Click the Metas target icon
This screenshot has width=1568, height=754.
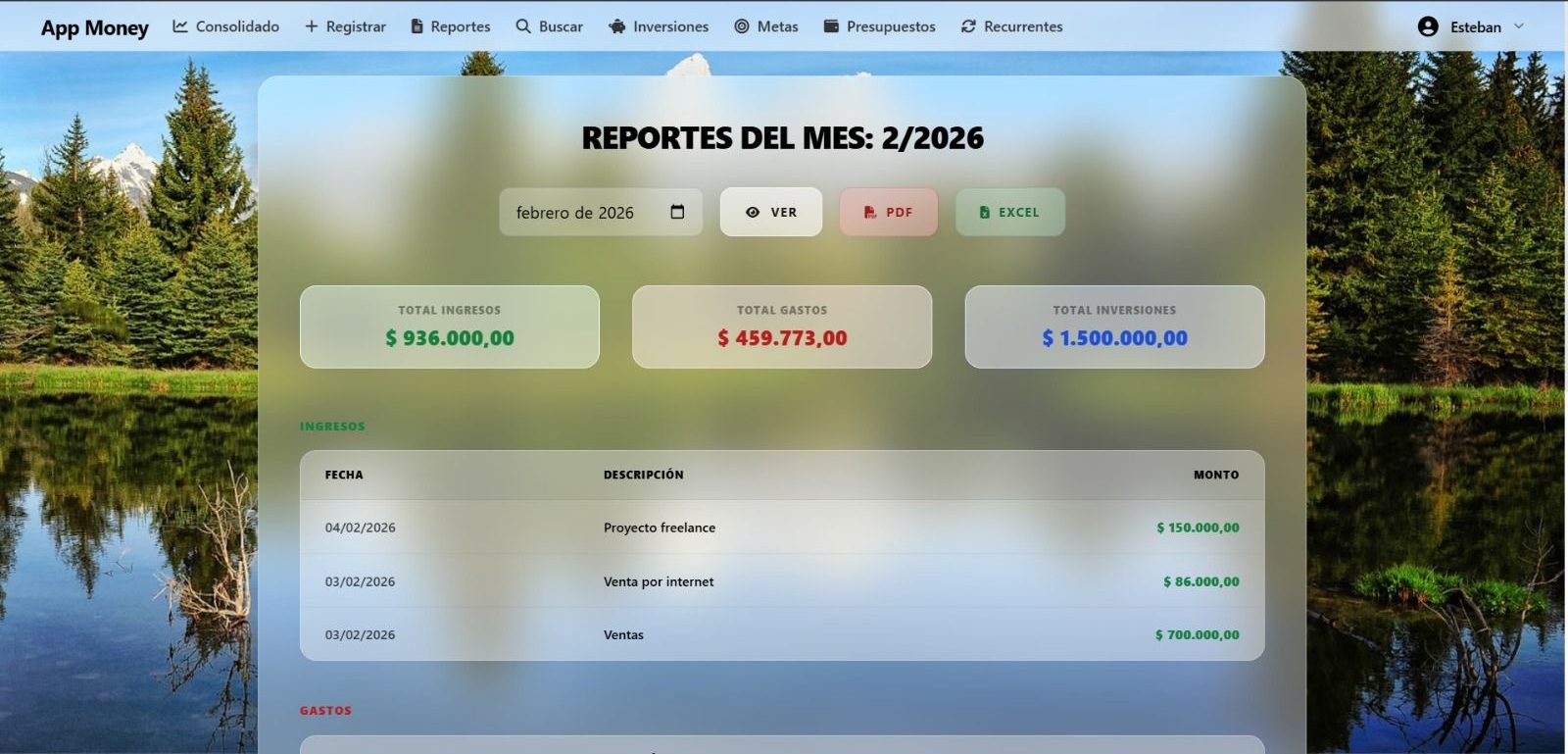pyautogui.click(x=742, y=26)
